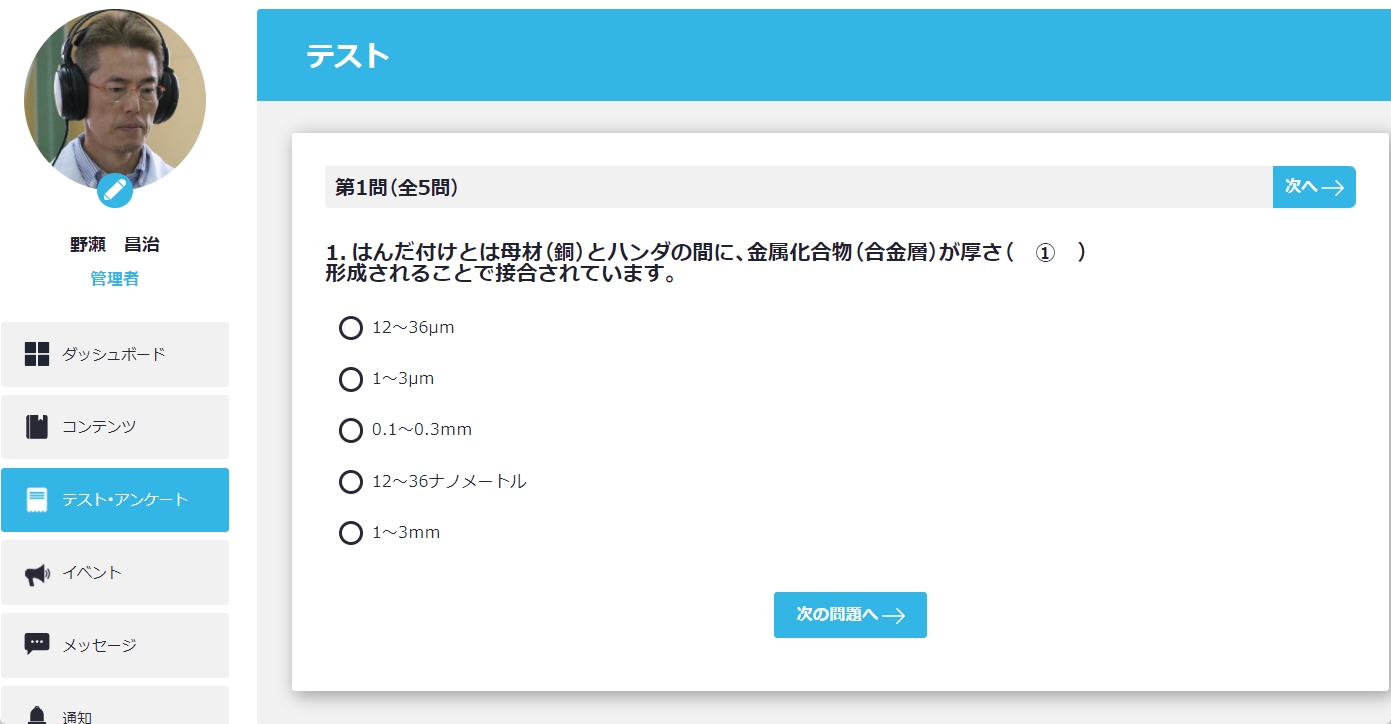Select the 12～36μm answer option
This screenshot has height=724, width=1391.
tap(351, 328)
